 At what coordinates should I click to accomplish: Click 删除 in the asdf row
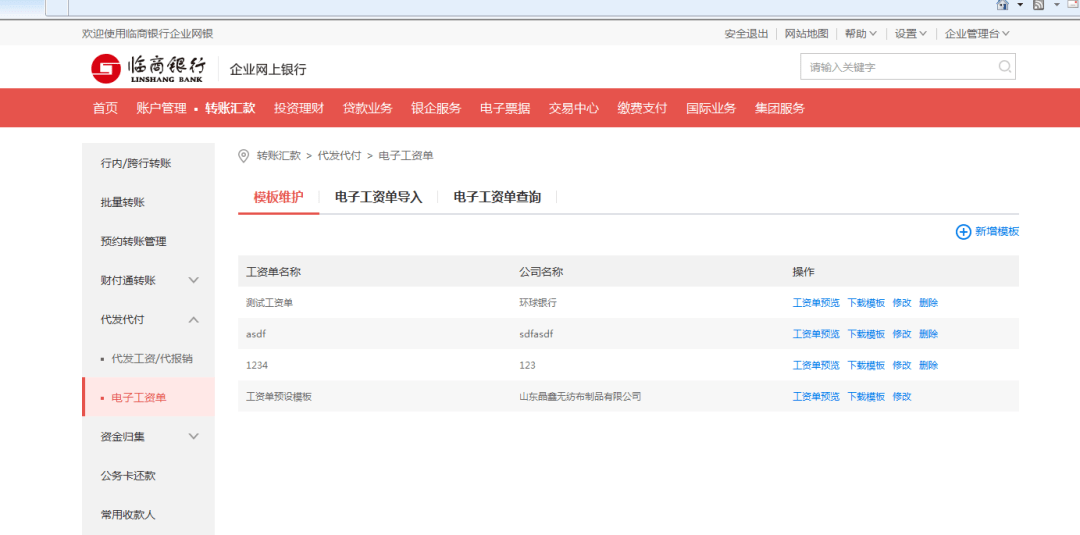[928, 334]
